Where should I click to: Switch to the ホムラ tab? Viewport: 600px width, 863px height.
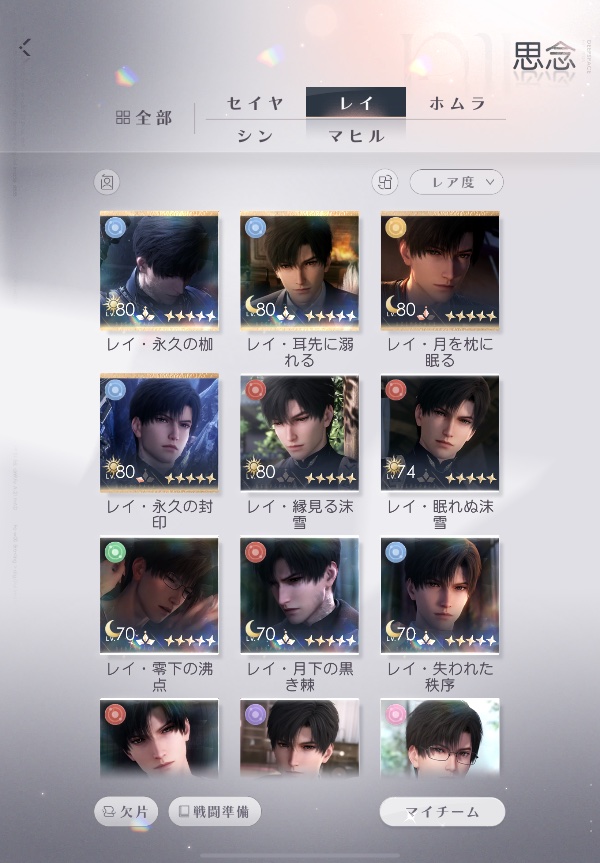coord(456,103)
